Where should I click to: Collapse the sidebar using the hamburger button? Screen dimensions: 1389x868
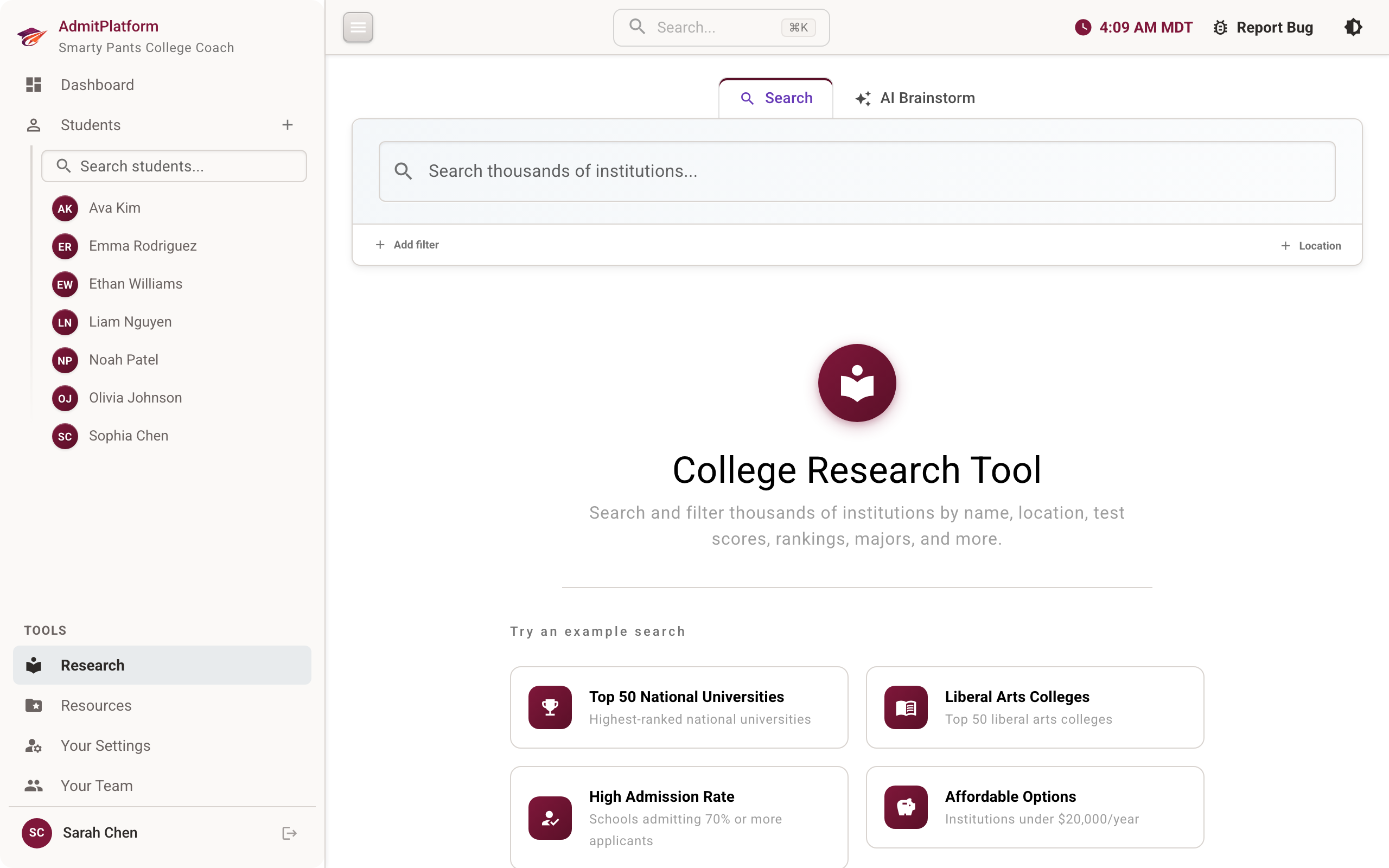tap(358, 27)
